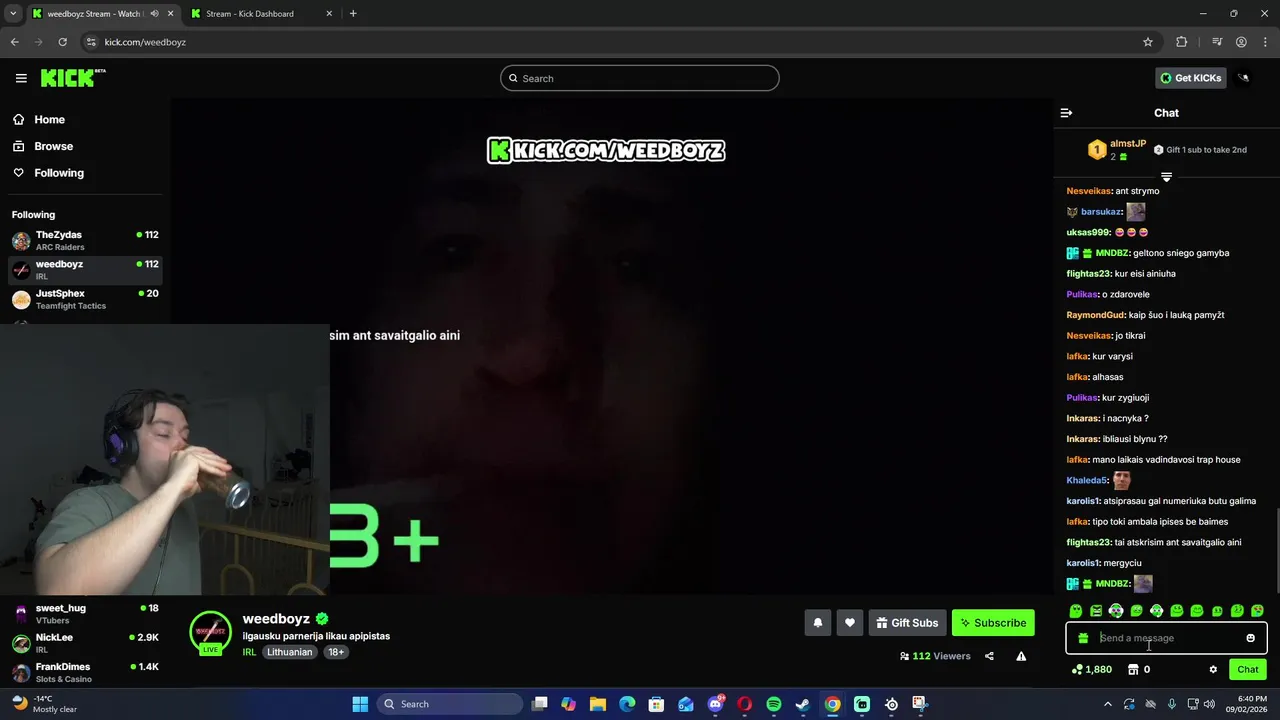
Task: Open chat settings gear
Action: click(1213, 670)
